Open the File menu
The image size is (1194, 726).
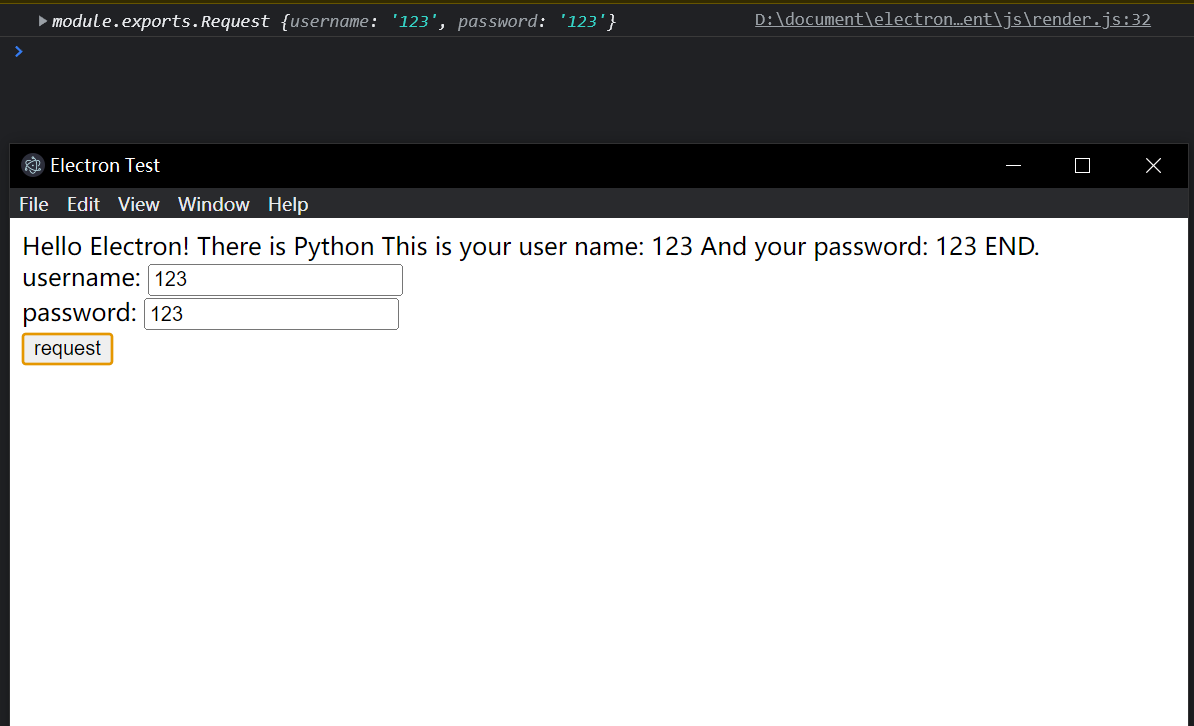click(34, 205)
